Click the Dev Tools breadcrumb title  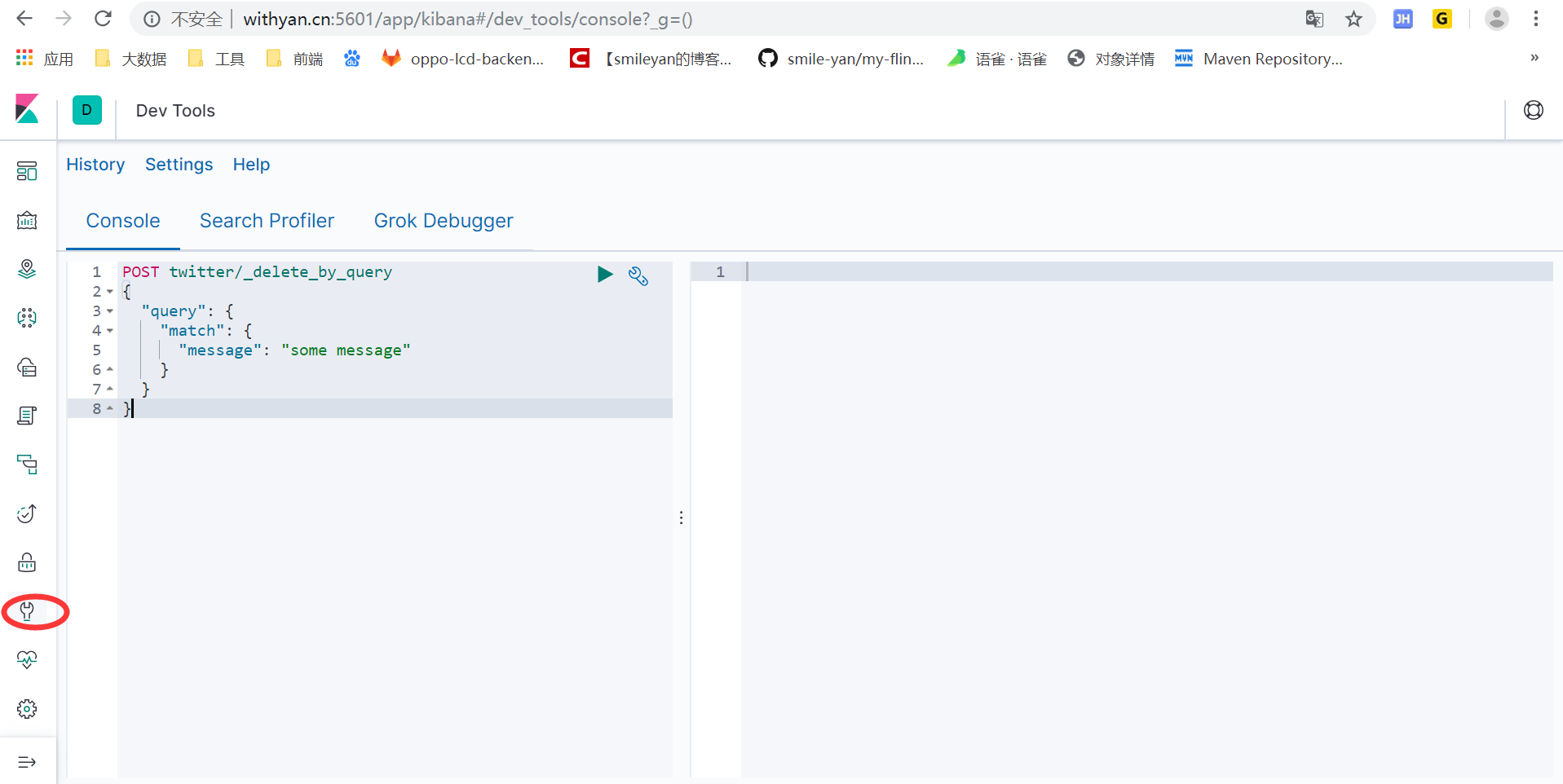(x=175, y=111)
